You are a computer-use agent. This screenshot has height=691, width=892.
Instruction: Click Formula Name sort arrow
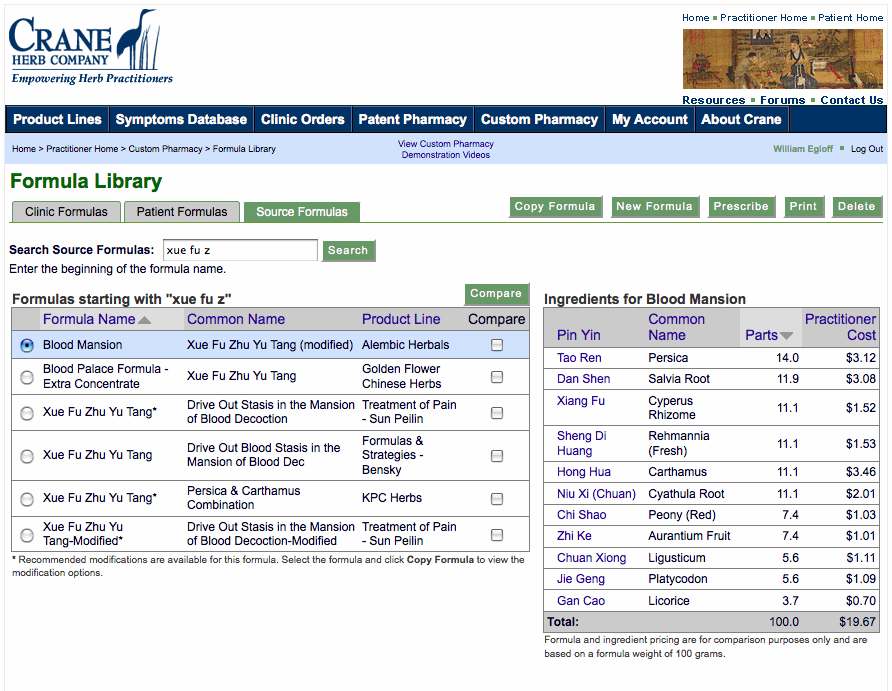[x=145, y=320]
